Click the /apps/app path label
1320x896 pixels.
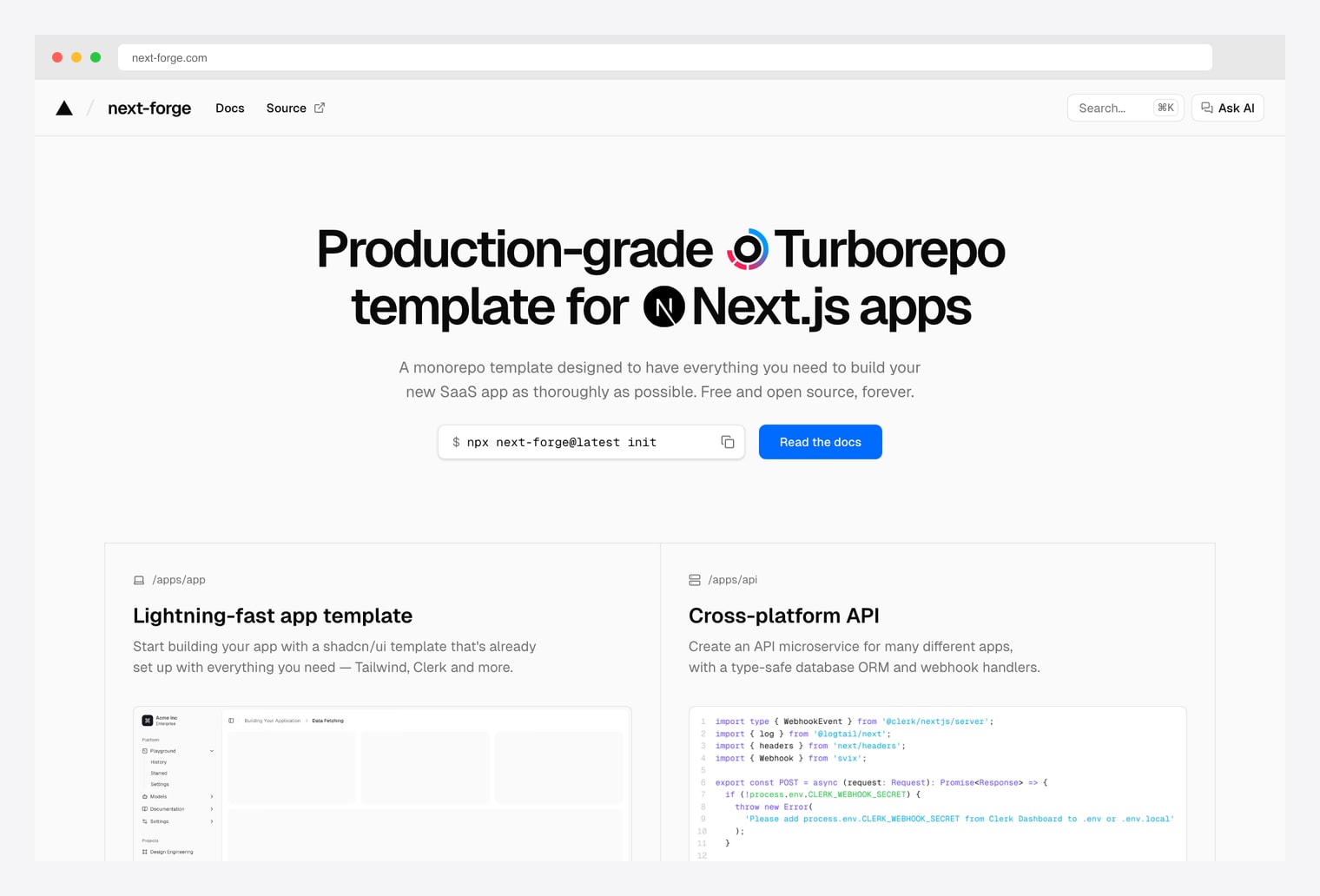(x=179, y=580)
